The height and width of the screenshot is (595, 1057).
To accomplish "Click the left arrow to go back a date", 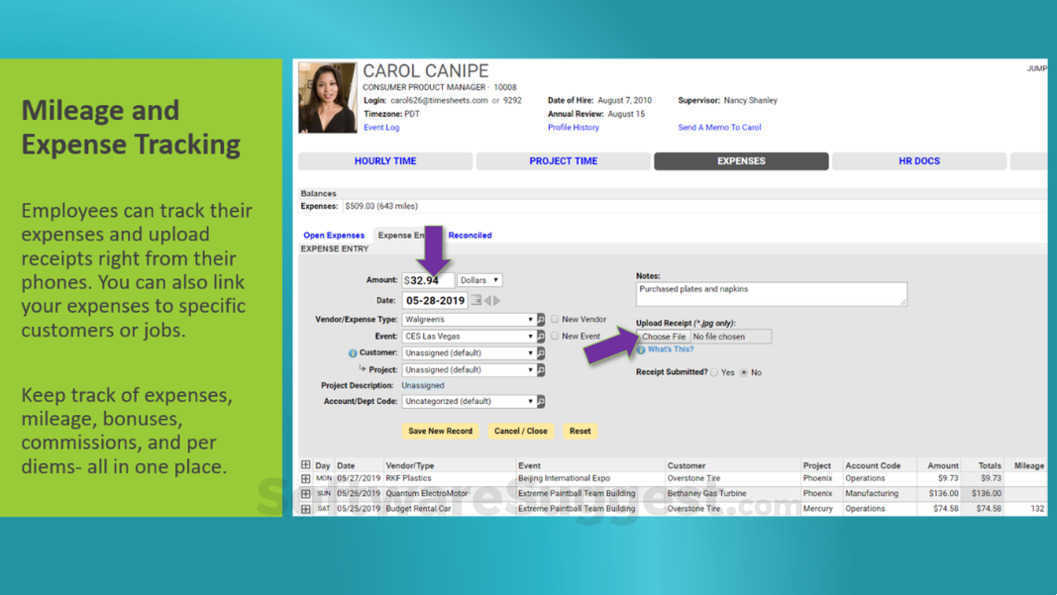I will [x=489, y=299].
